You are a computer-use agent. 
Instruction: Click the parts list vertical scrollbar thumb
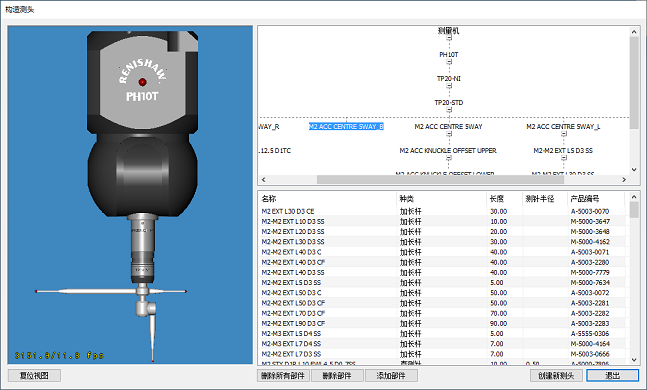pyautogui.click(x=634, y=210)
